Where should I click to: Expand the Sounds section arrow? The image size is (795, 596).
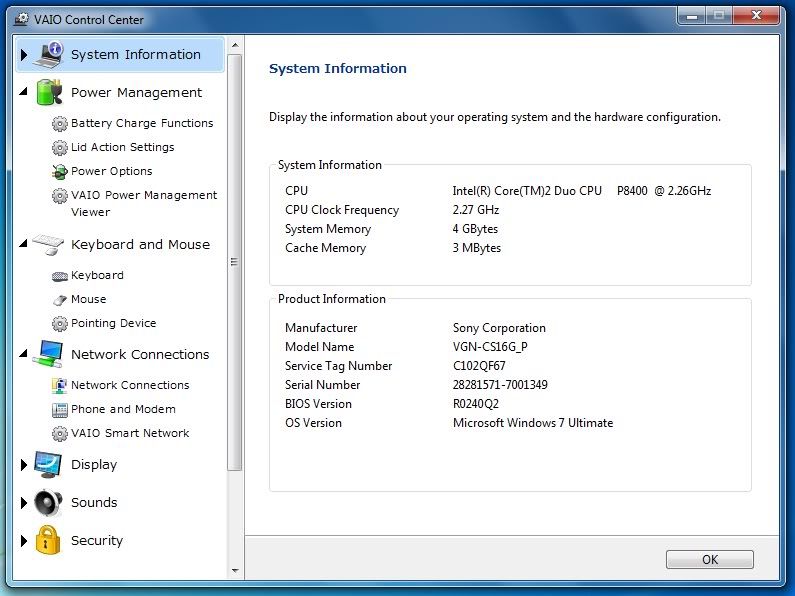point(23,502)
